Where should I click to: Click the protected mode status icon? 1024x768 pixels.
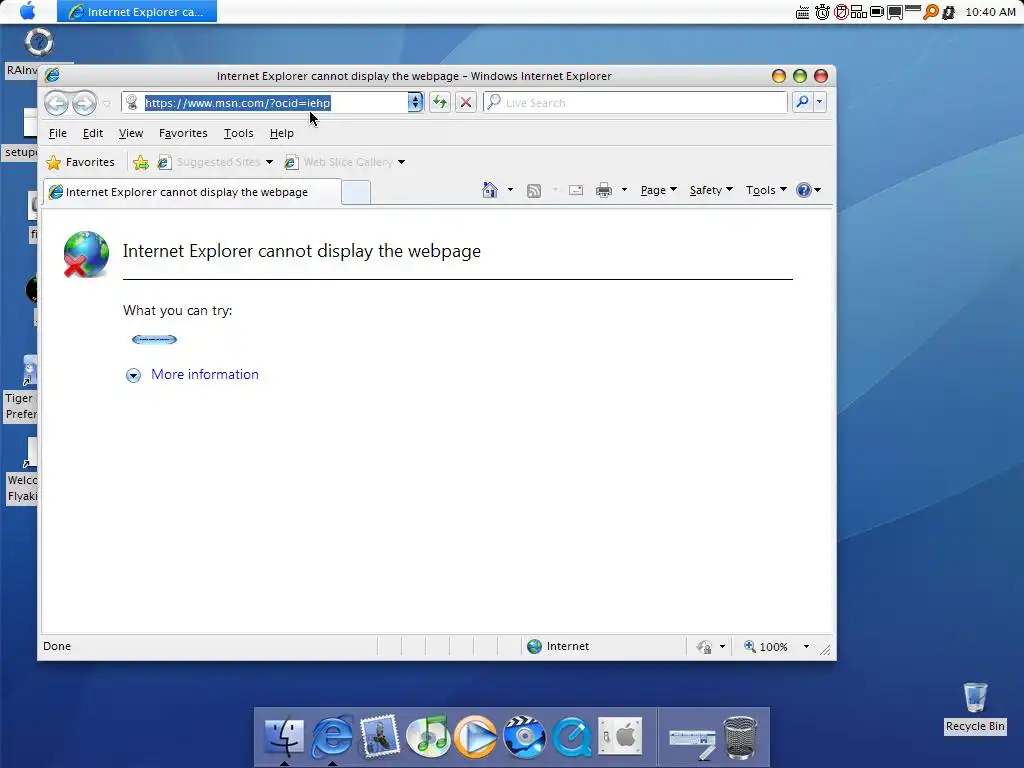[704, 647]
